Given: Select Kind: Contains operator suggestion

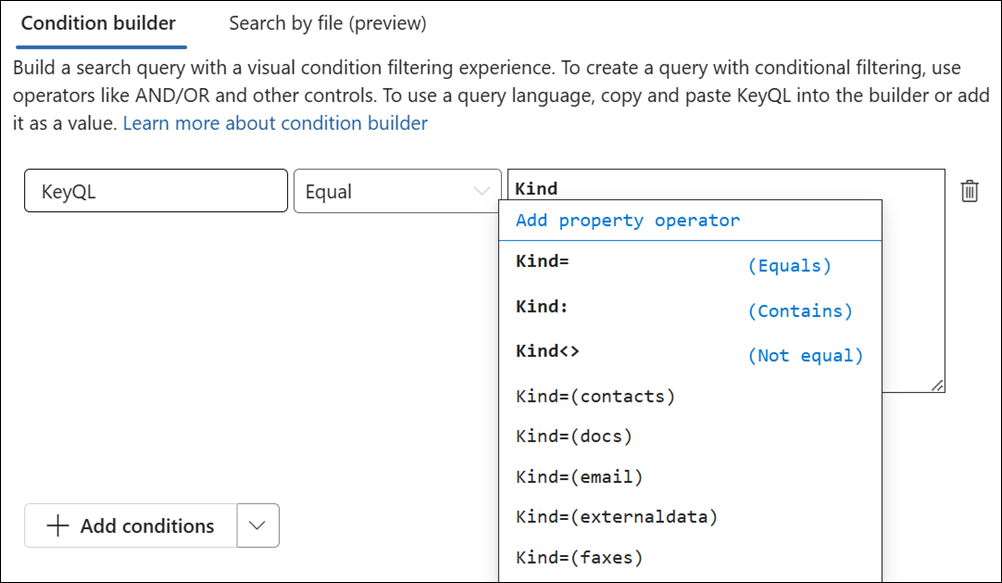Looking at the screenshot, I should click(x=690, y=311).
